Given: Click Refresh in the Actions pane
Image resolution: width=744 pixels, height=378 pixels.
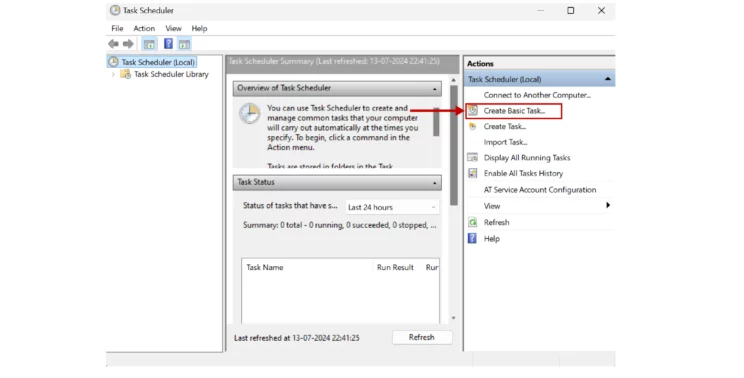Looking at the screenshot, I should tap(497, 222).
